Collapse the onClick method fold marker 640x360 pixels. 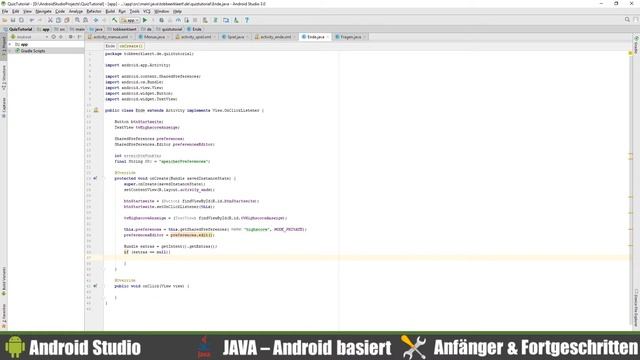click(103, 286)
